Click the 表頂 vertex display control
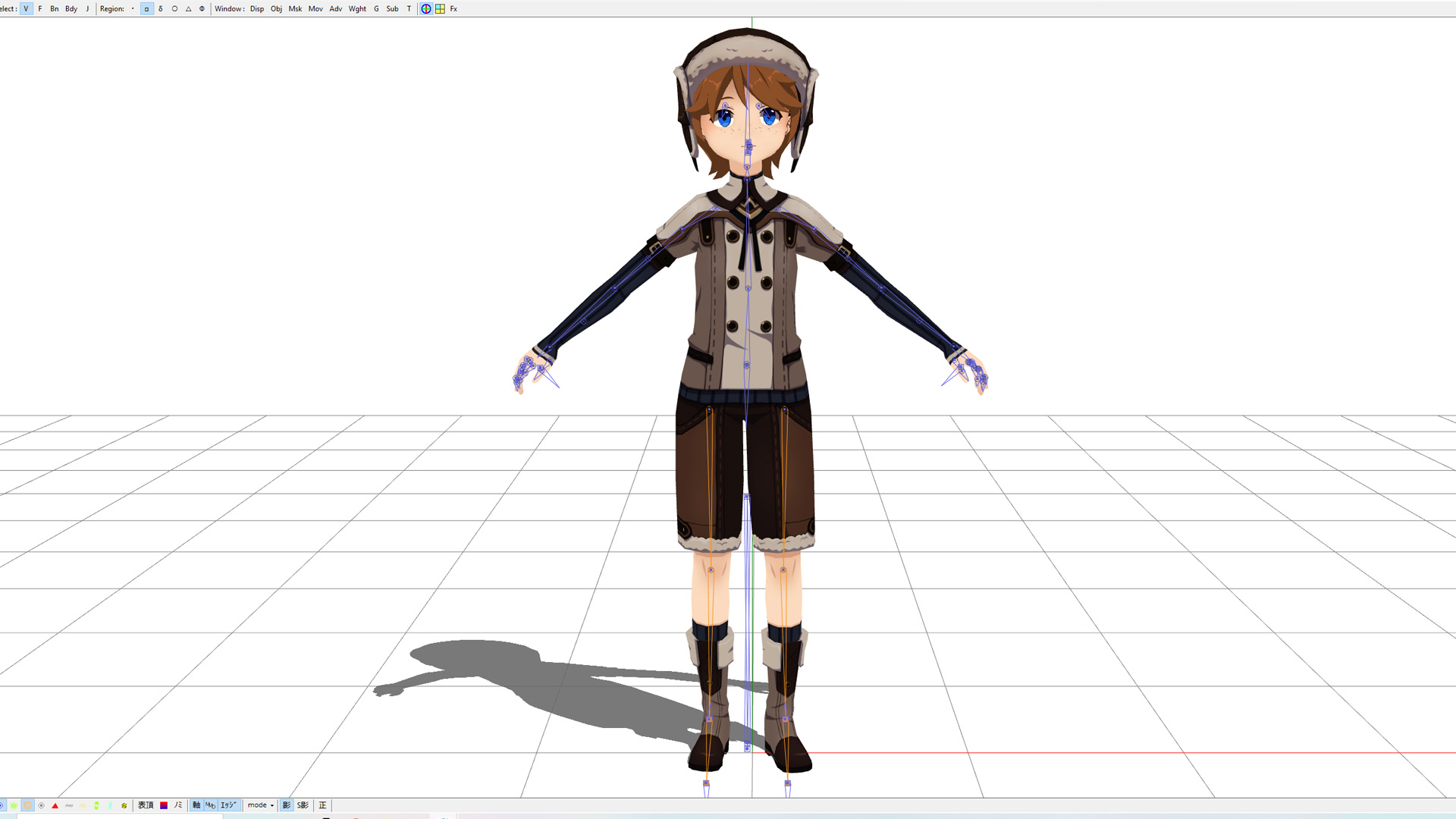Viewport: 1456px width, 819px height. click(145, 805)
